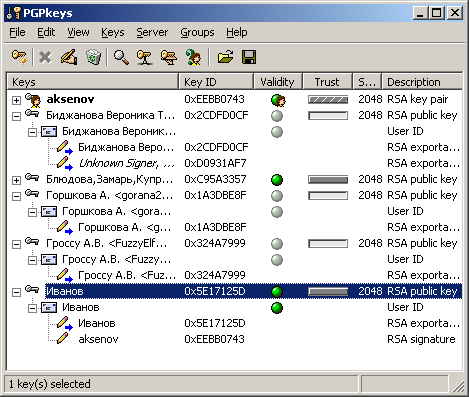This screenshot has width=469, height=397.
Task: Click Key ID 0xC95A3357
Action: click(x=215, y=179)
